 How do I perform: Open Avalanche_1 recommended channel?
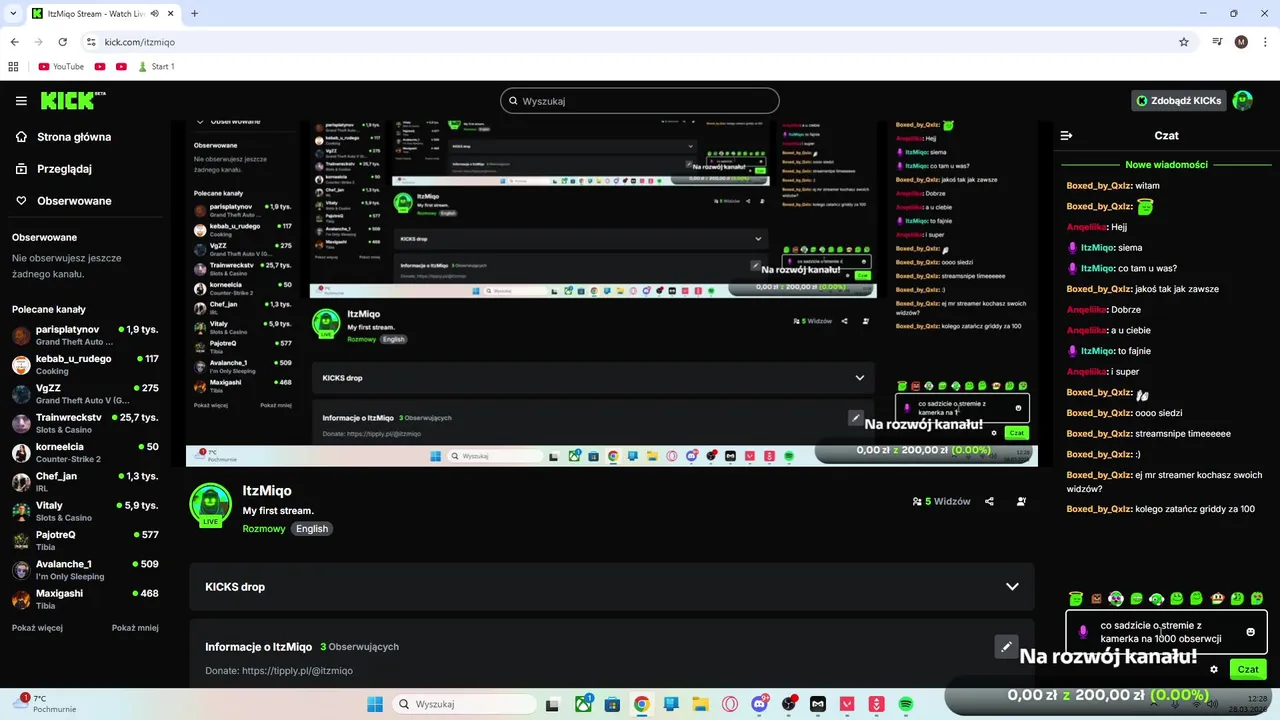85,570
